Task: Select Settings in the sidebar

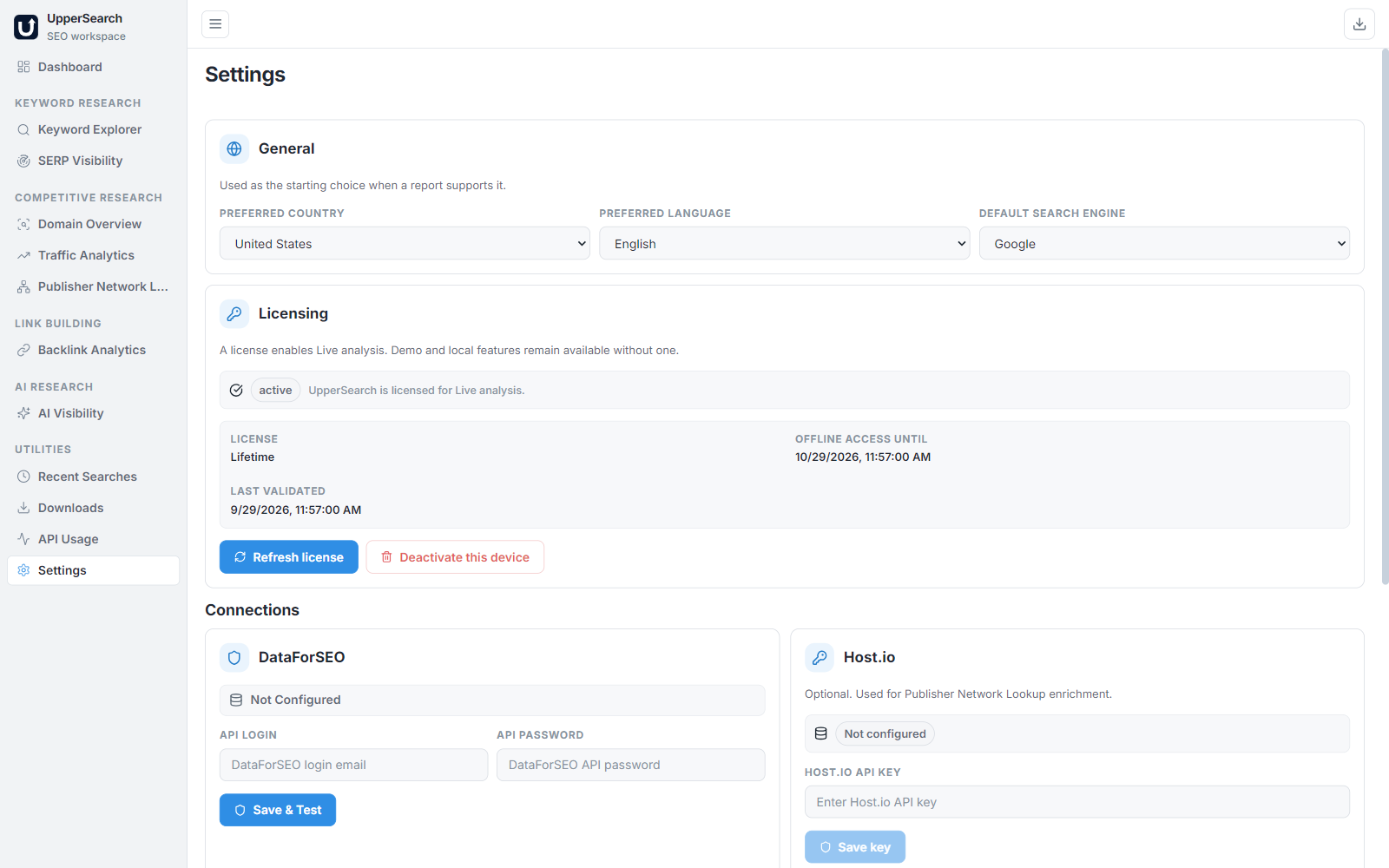Action: [93, 570]
